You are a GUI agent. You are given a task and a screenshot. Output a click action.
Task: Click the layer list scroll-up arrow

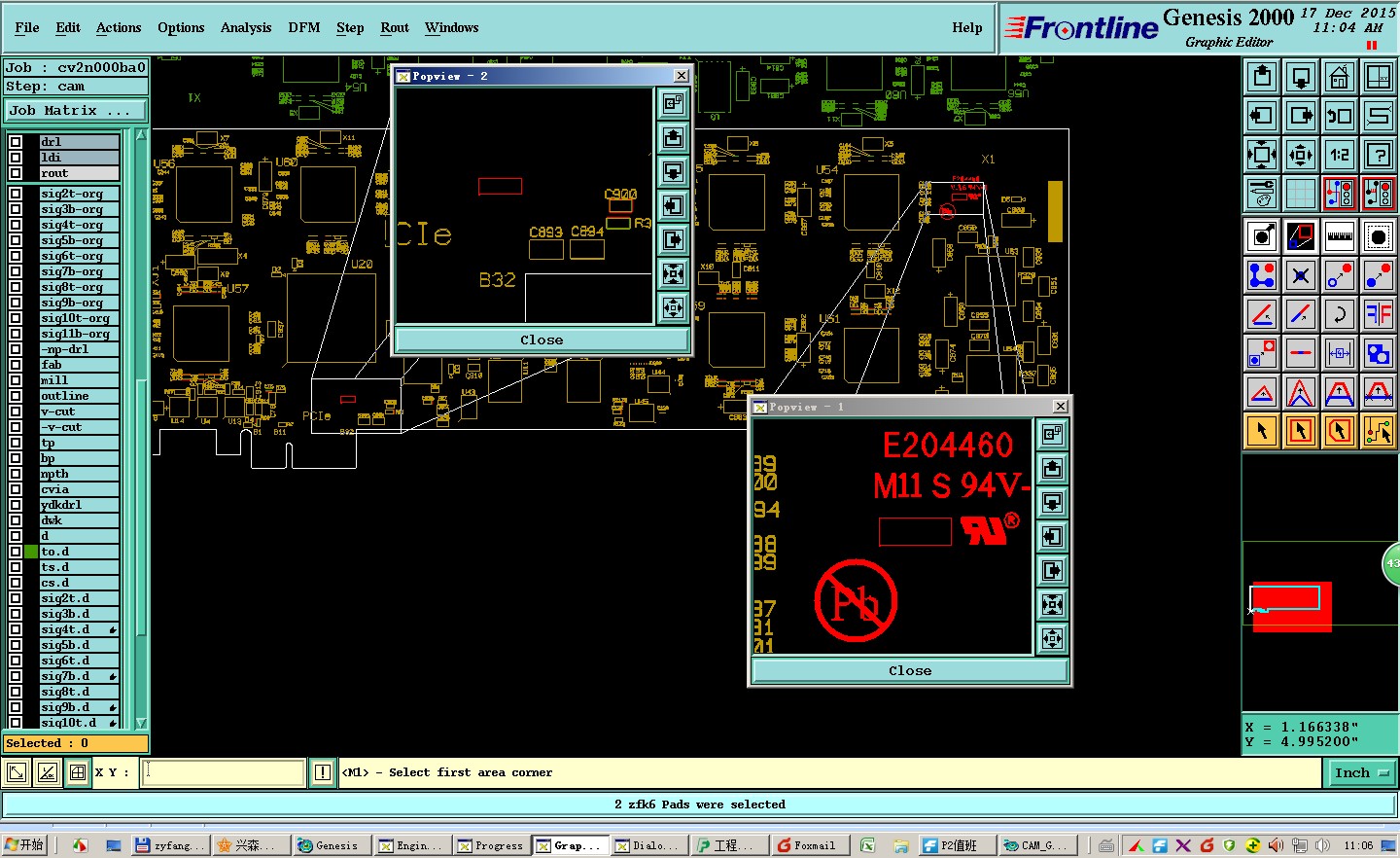[141, 135]
